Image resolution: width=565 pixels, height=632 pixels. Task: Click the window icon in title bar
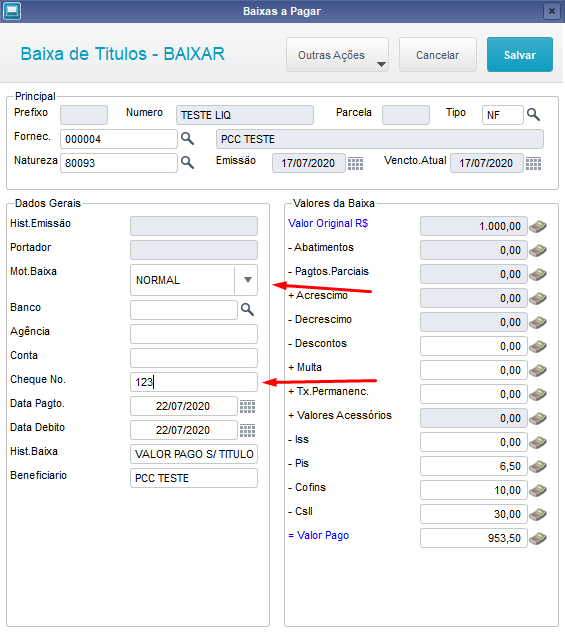coord(11,11)
